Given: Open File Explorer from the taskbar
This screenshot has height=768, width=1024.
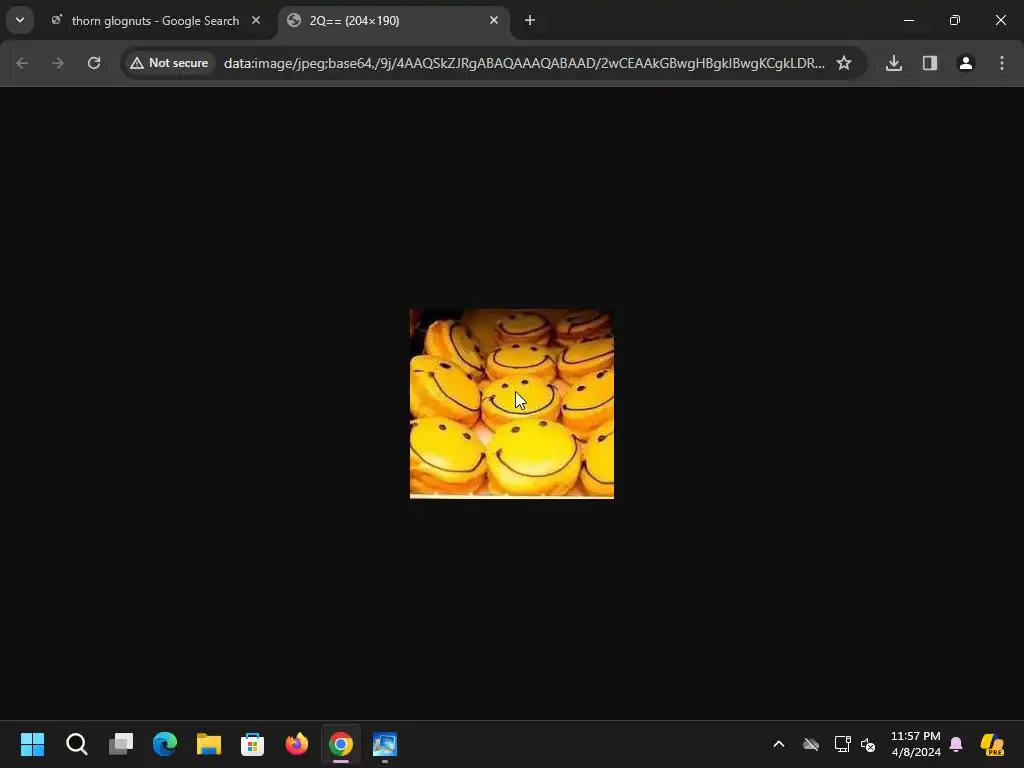Looking at the screenshot, I should (209, 744).
